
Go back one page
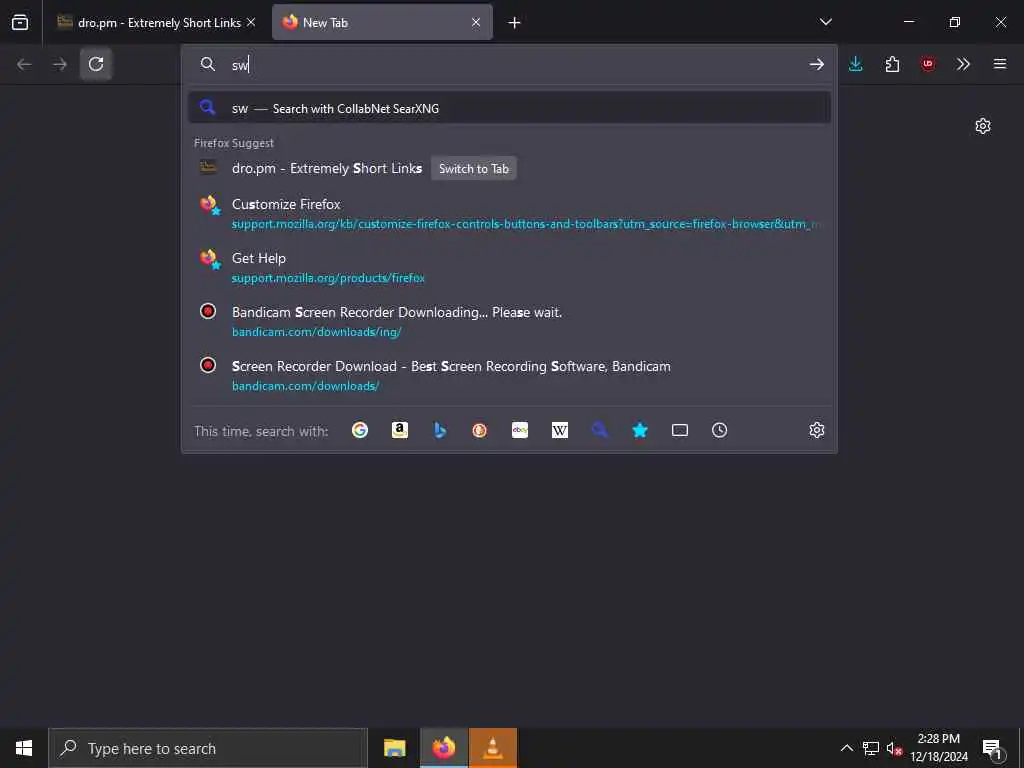point(24,64)
